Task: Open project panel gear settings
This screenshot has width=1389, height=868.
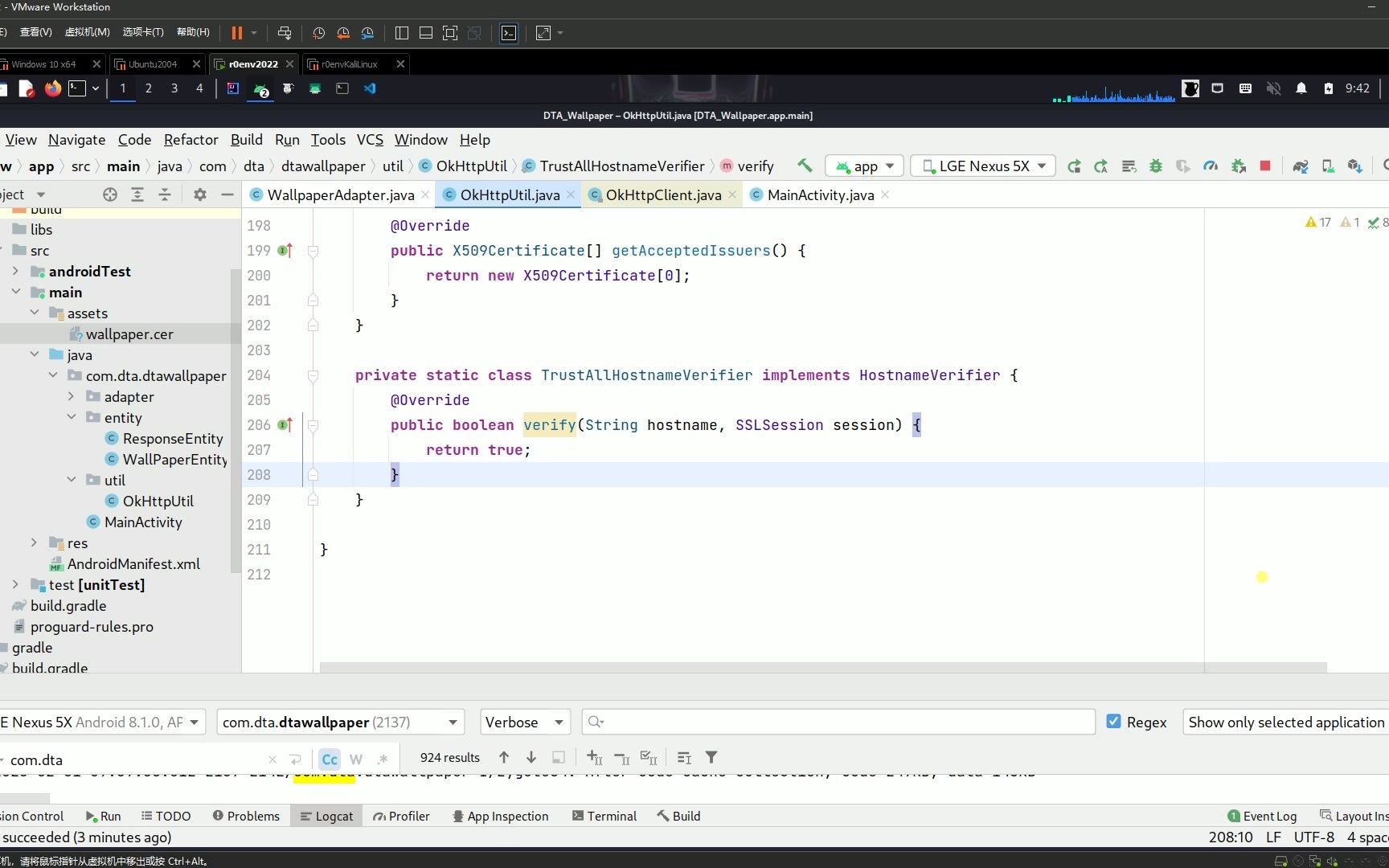Action: [x=200, y=194]
